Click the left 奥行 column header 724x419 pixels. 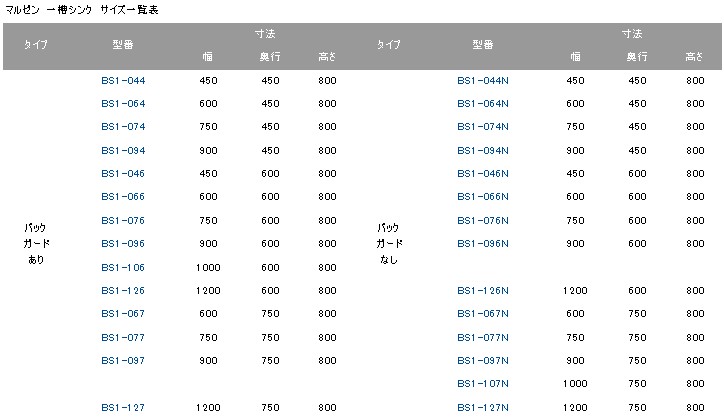[270, 57]
